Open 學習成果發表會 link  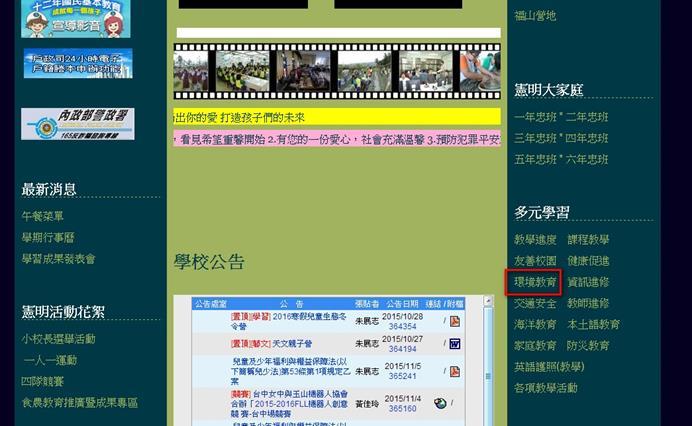tap(58, 259)
